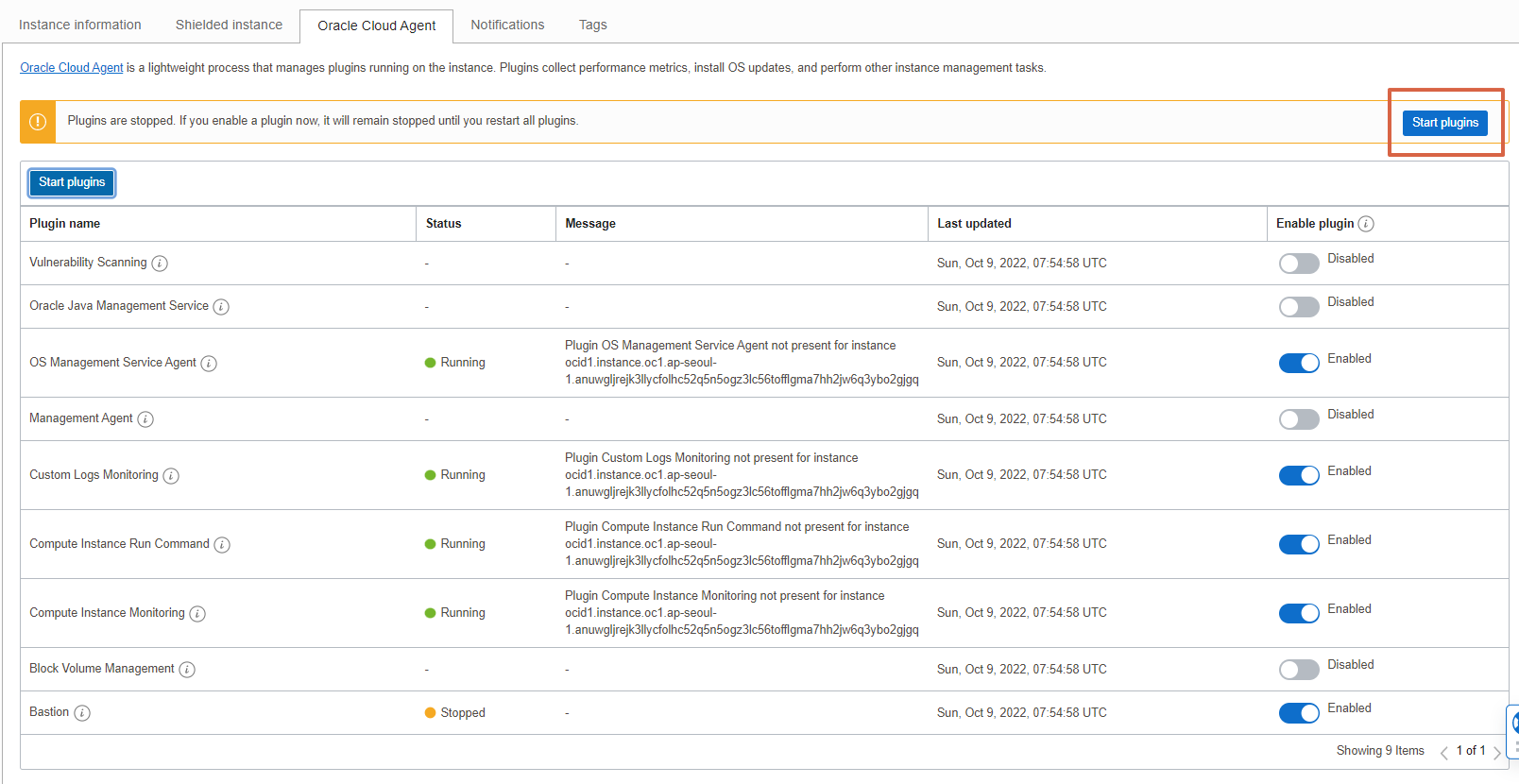The width and height of the screenshot is (1519, 784).
Task: Click message for Compute Instance Monitoring
Action: [742, 613]
